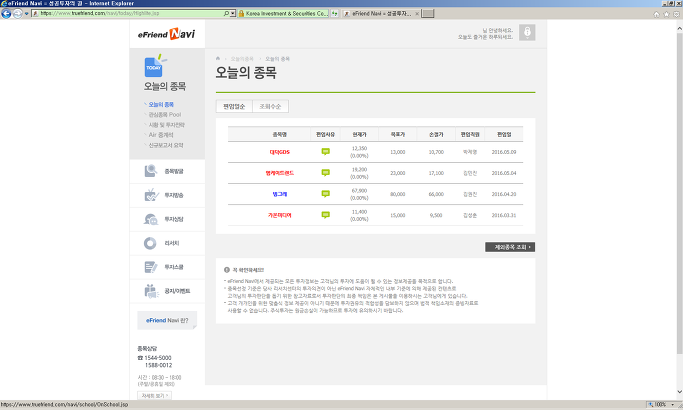Click the eFriend Navi logo
The height and width of the screenshot is (410, 683).
pos(166,34)
